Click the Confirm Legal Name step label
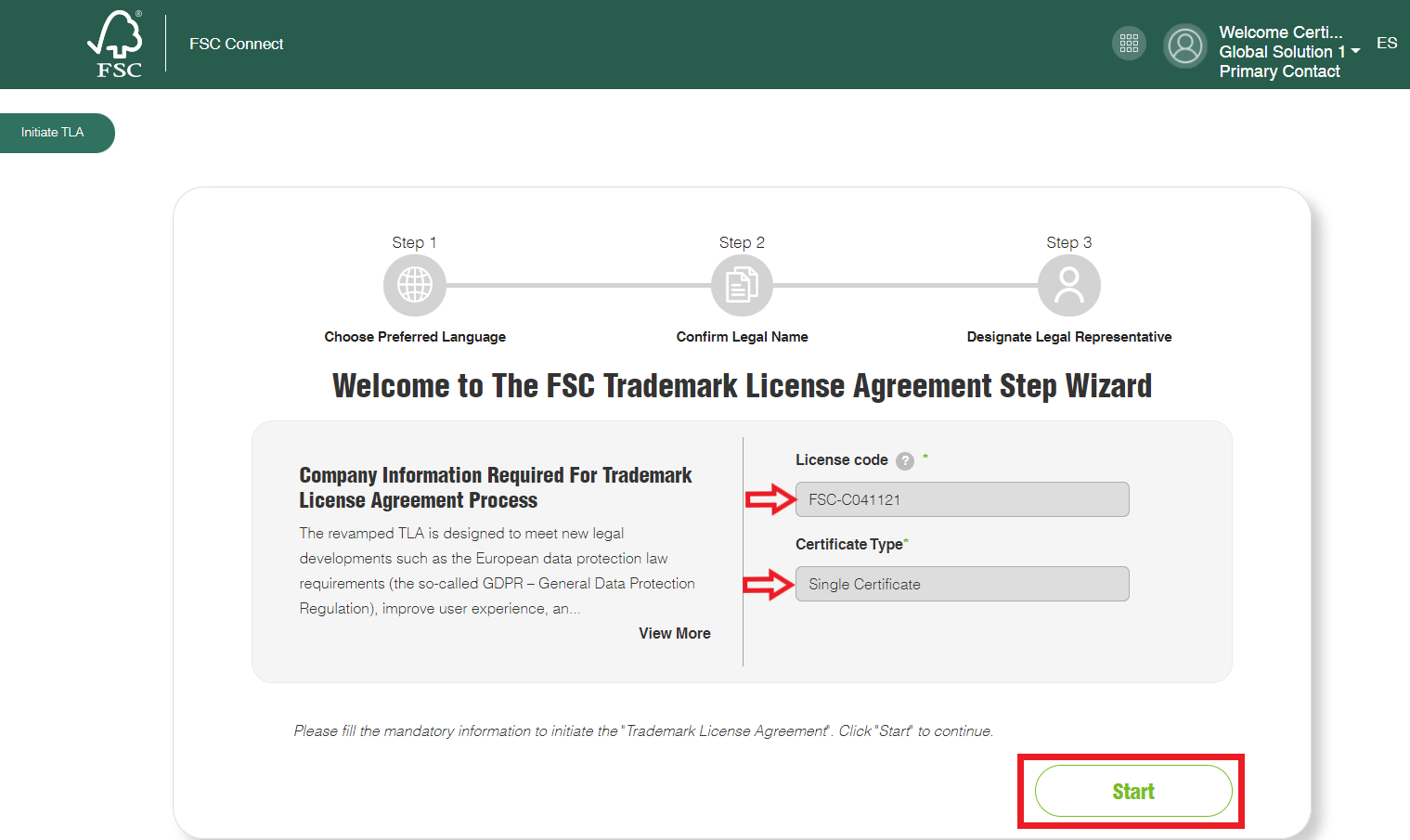Screen dimensions: 1410x840 point(742,337)
